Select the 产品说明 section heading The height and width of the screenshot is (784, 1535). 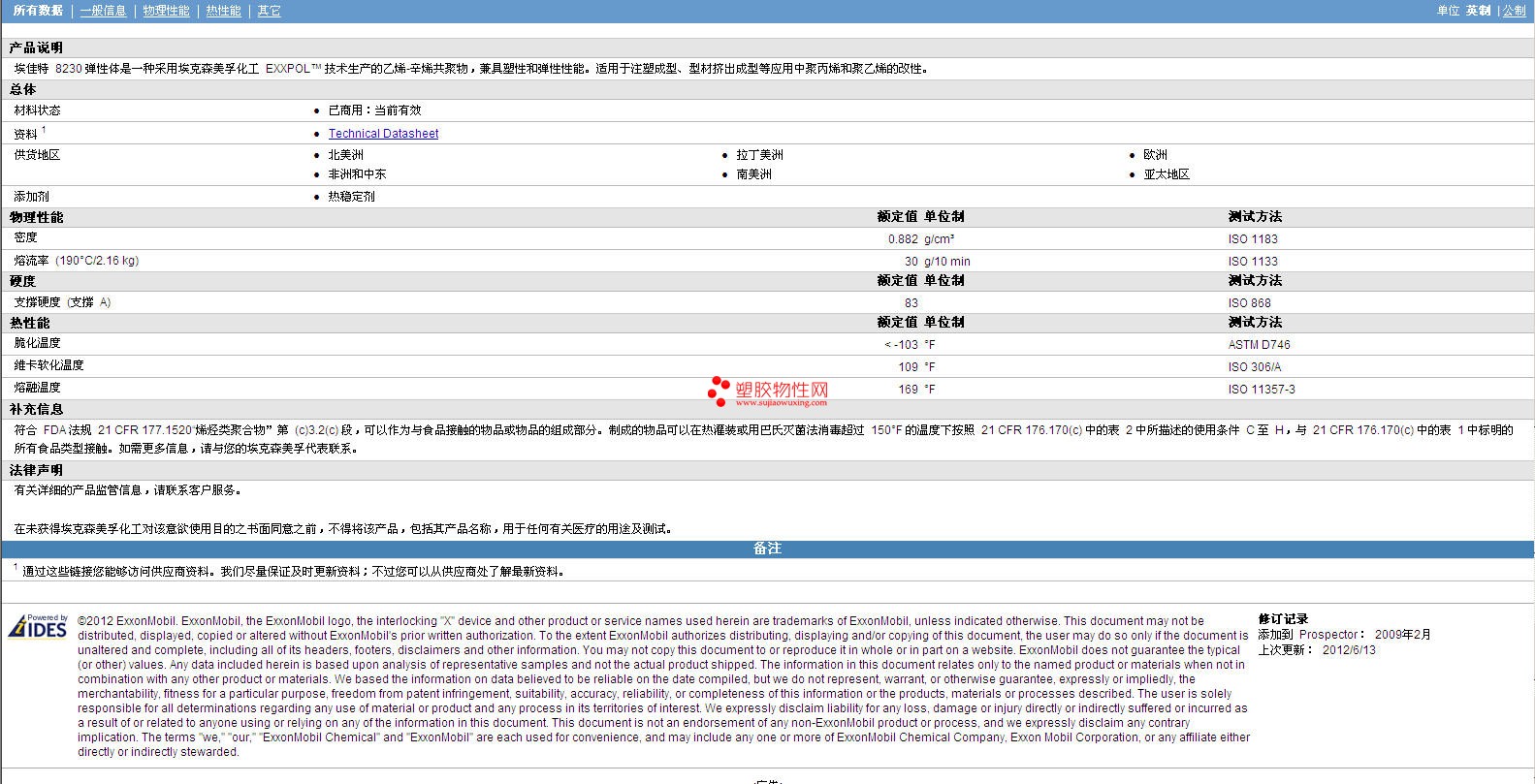pyautogui.click(x=36, y=47)
